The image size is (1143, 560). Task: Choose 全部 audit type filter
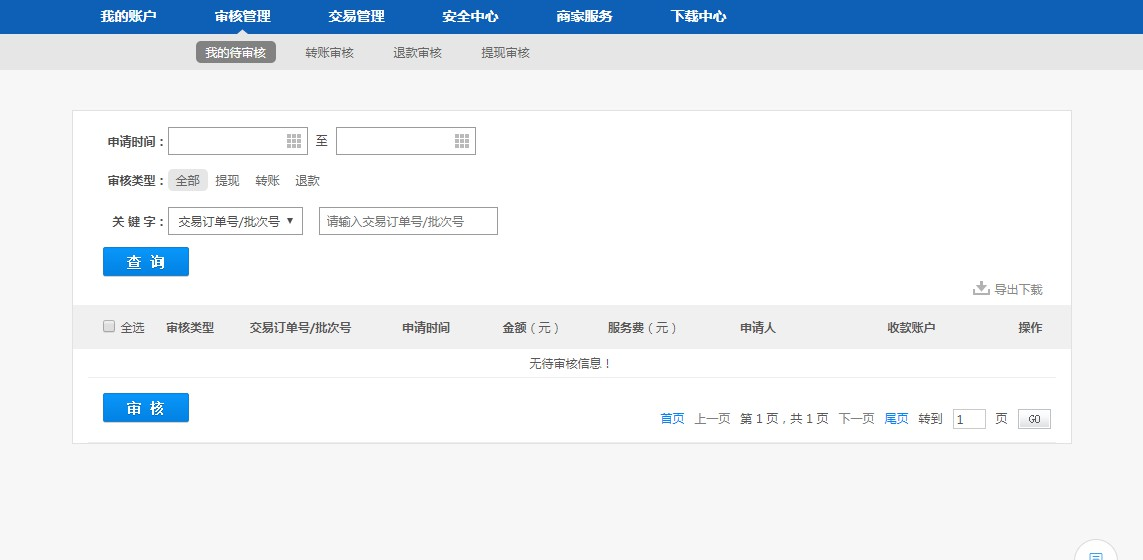pyautogui.click(x=187, y=181)
